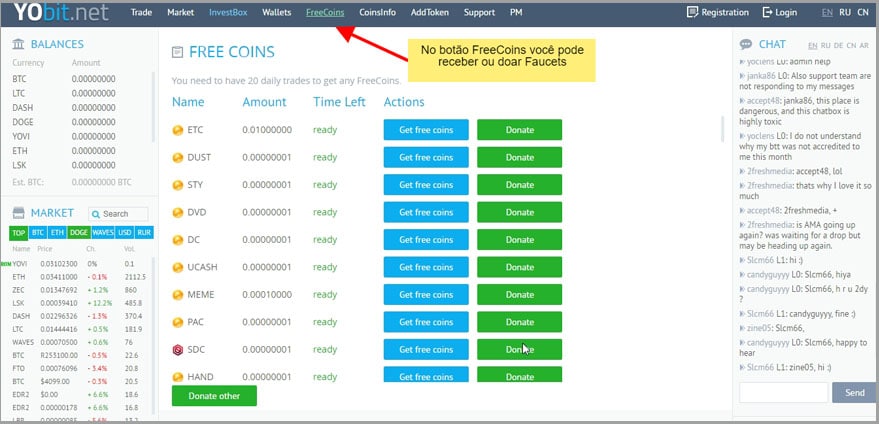
Task: Click the UCASH coin icon
Action: click(178, 268)
